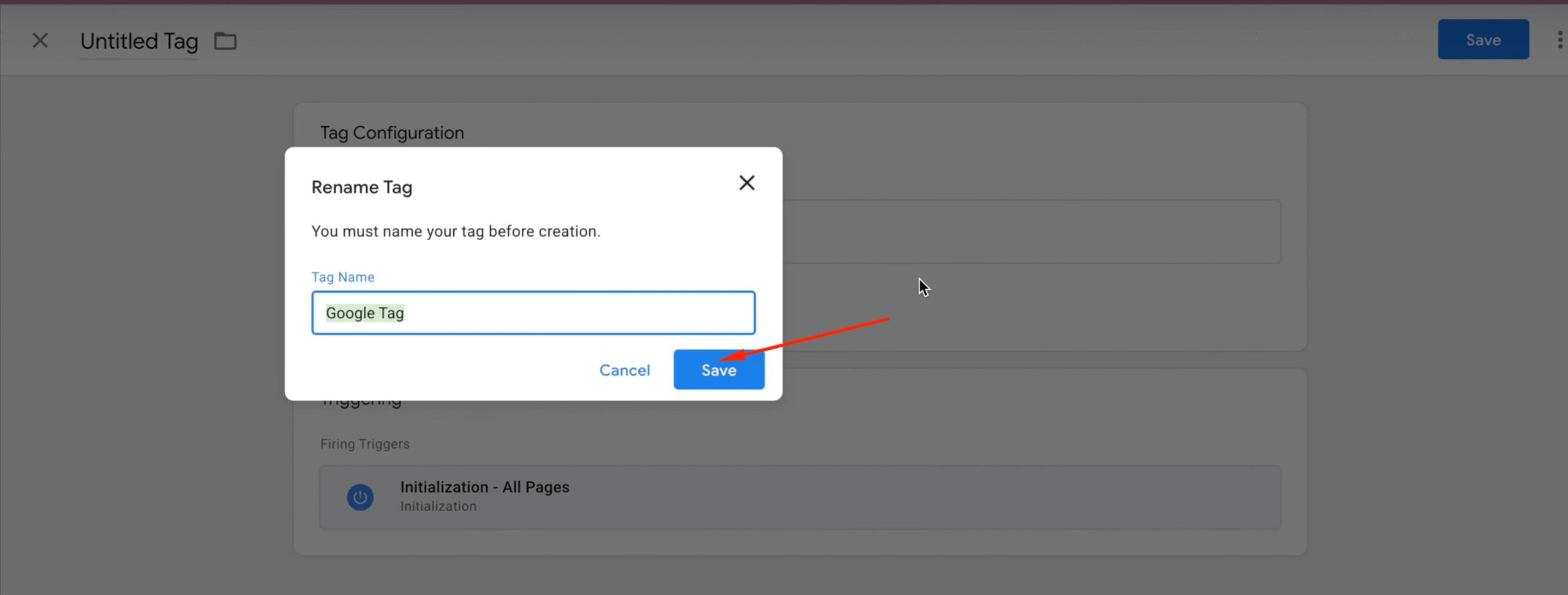1568x595 pixels.
Task: Cancel the Rename Tag dialog
Action: click(x=624, y=370)
